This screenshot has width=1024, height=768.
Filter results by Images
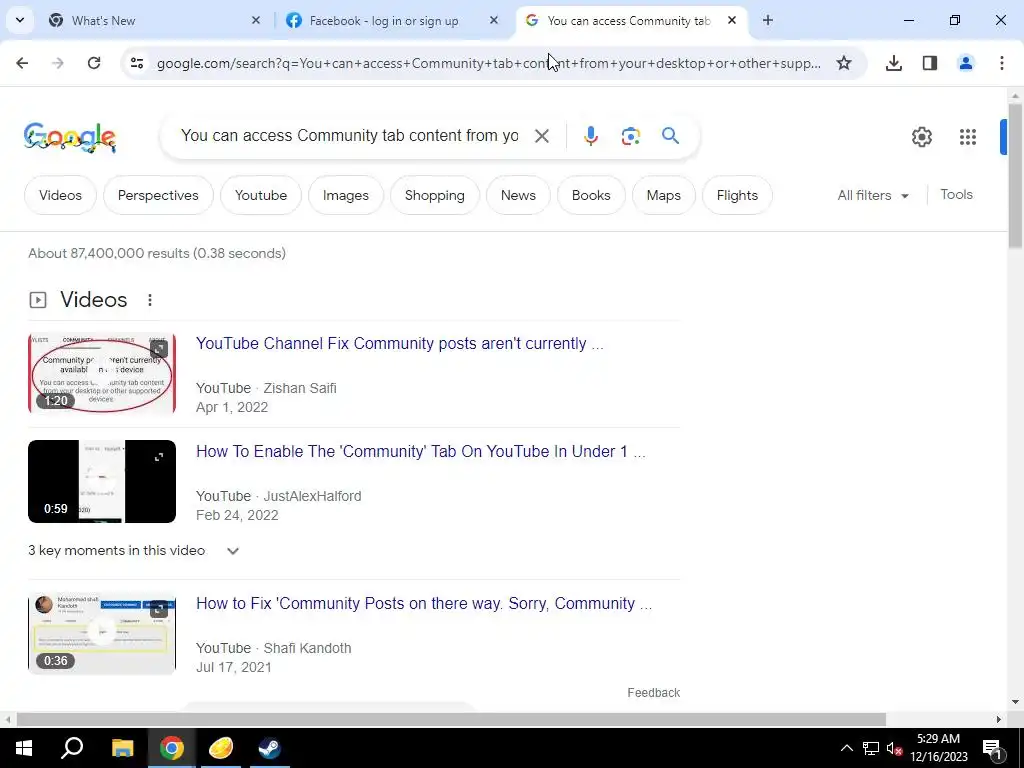345,195
